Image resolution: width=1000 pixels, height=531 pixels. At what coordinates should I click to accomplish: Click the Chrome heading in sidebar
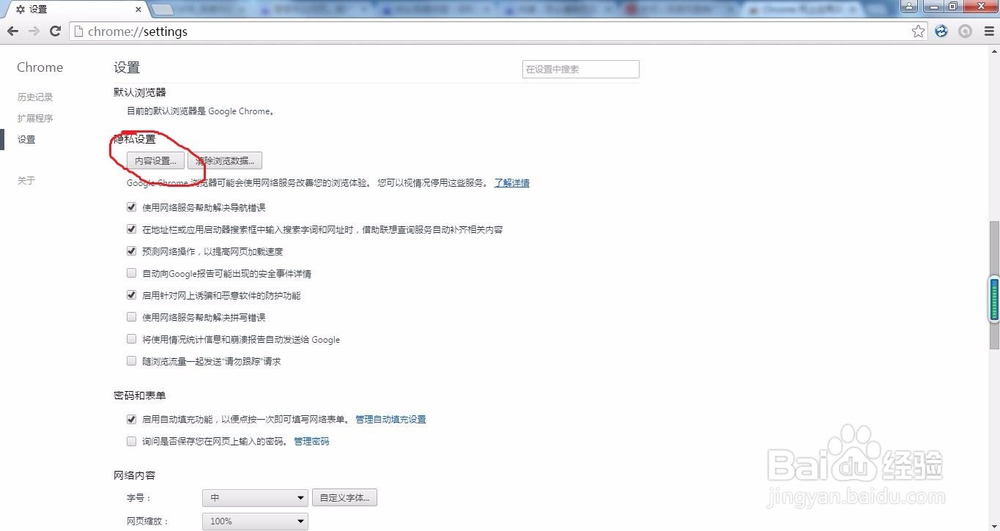coord(40,68)
